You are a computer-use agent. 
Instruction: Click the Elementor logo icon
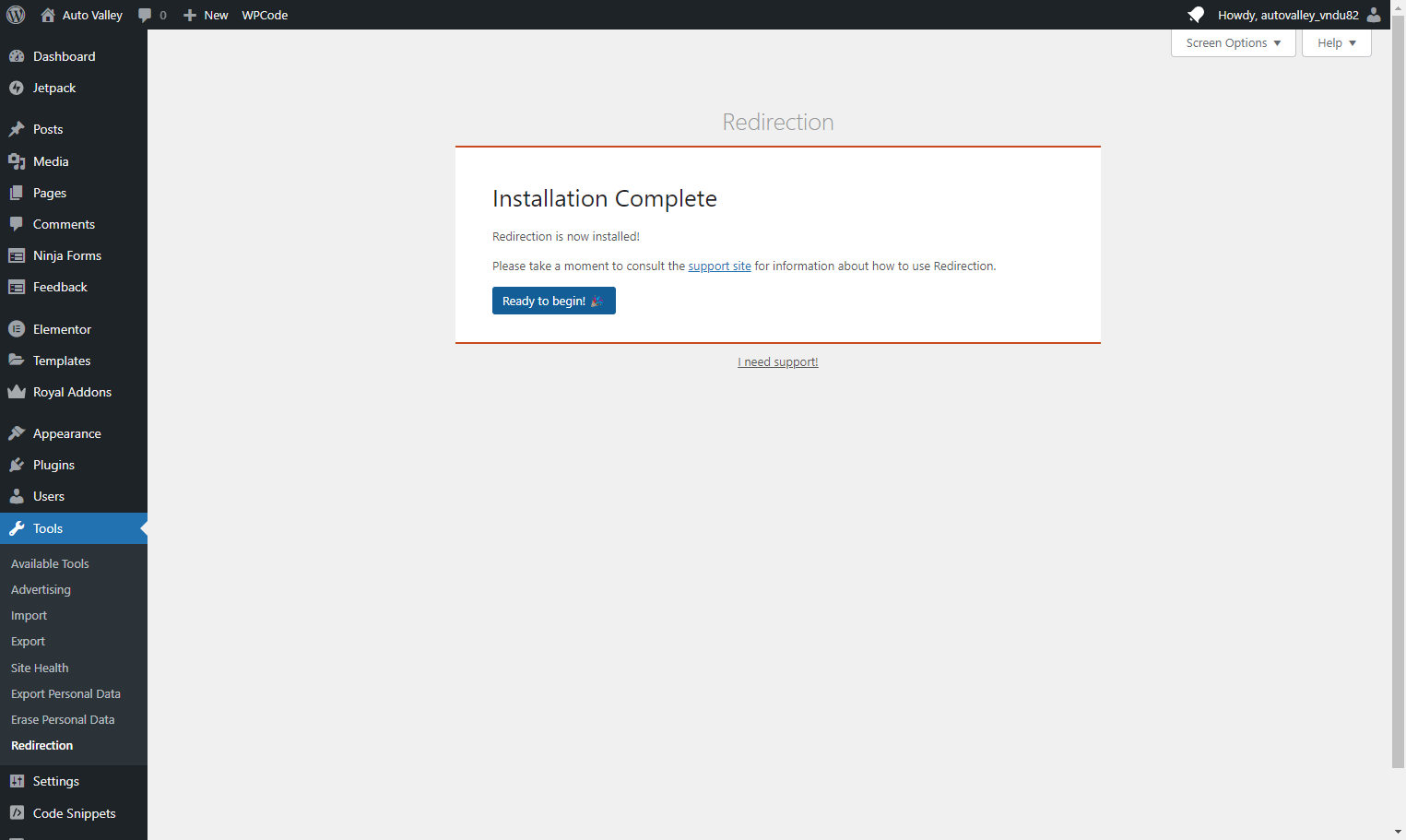pos(17,329)
